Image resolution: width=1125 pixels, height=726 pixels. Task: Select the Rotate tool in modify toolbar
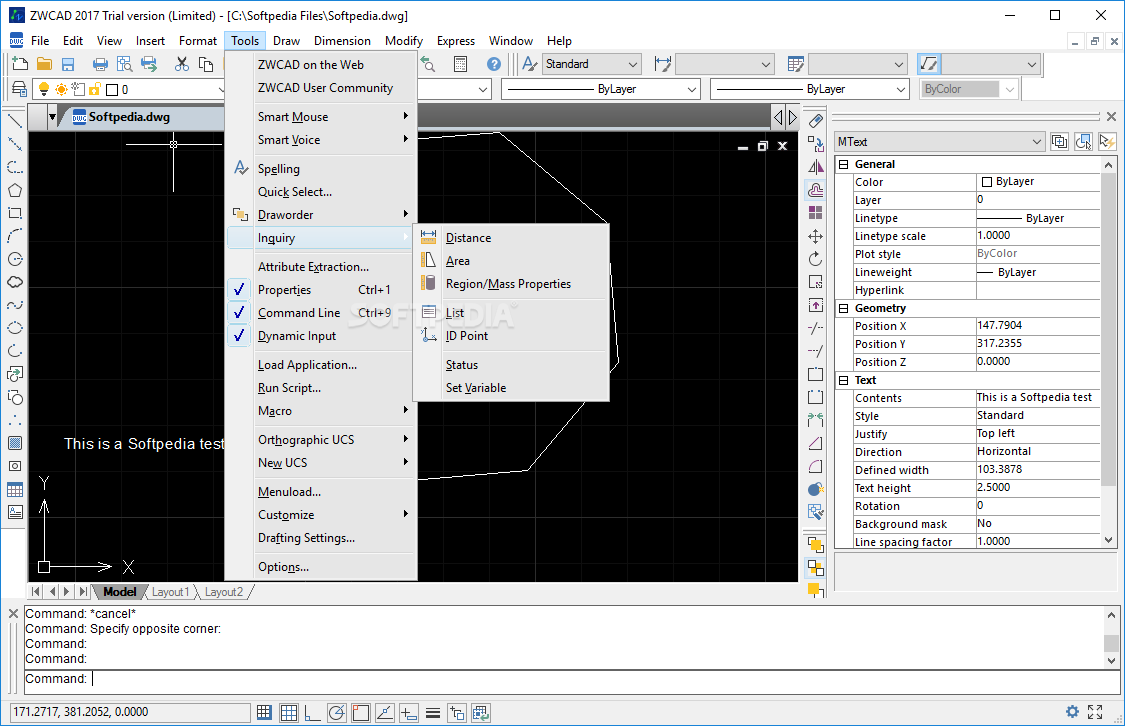click(x=816, y=259)
